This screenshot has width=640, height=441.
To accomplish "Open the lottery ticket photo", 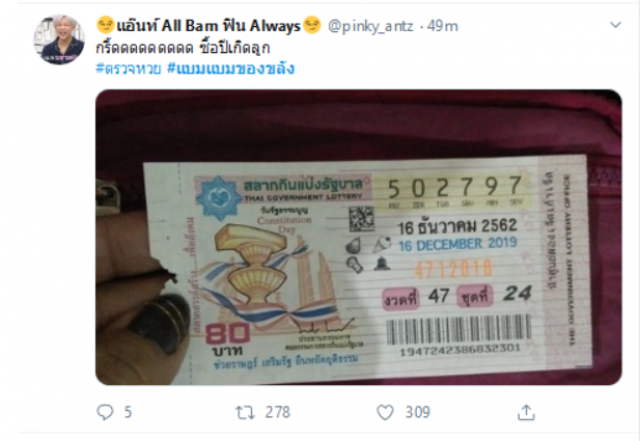I will (x=358, y=237).
